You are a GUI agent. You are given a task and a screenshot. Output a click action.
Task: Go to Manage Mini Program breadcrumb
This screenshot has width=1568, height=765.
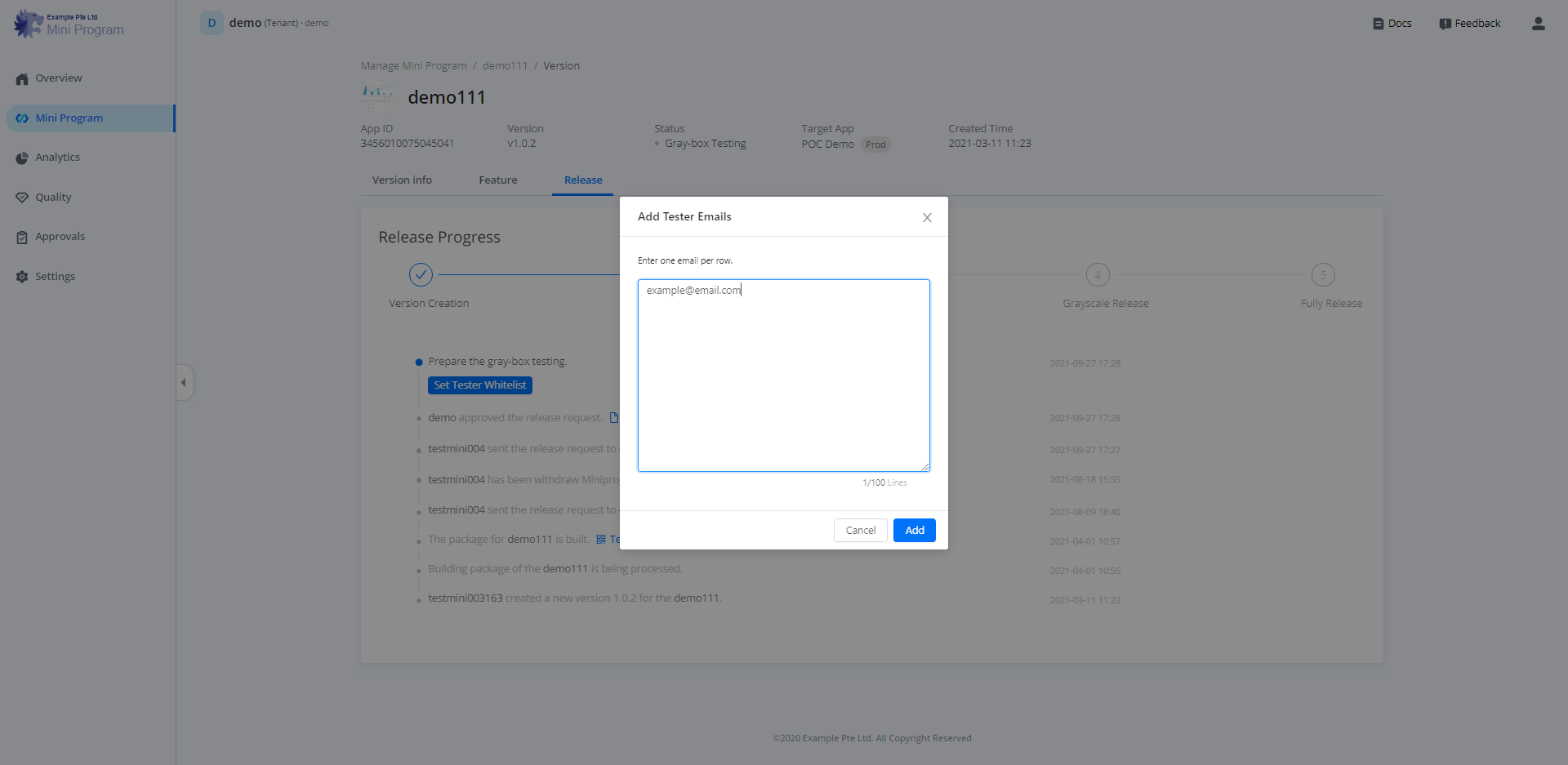pos(413,66)
